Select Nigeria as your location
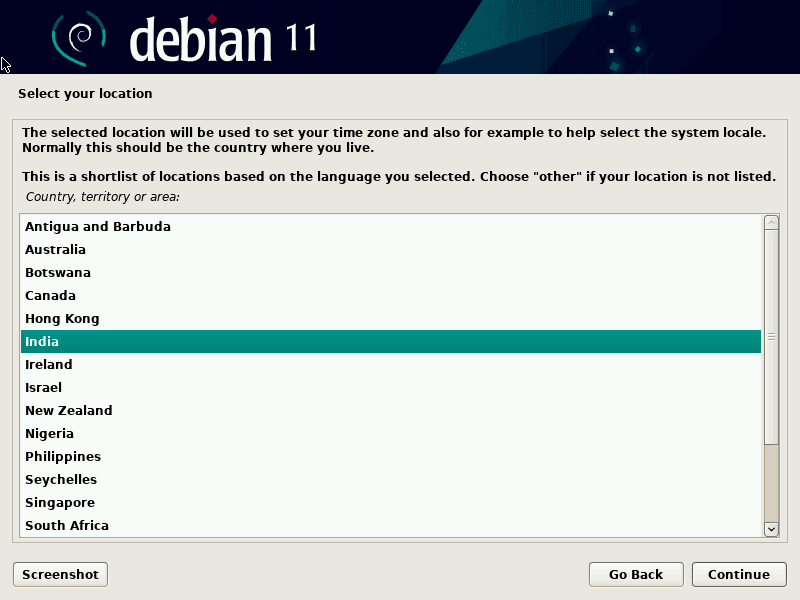The width and height of the screenshot is (800, 600). click(x=49, y=434)
